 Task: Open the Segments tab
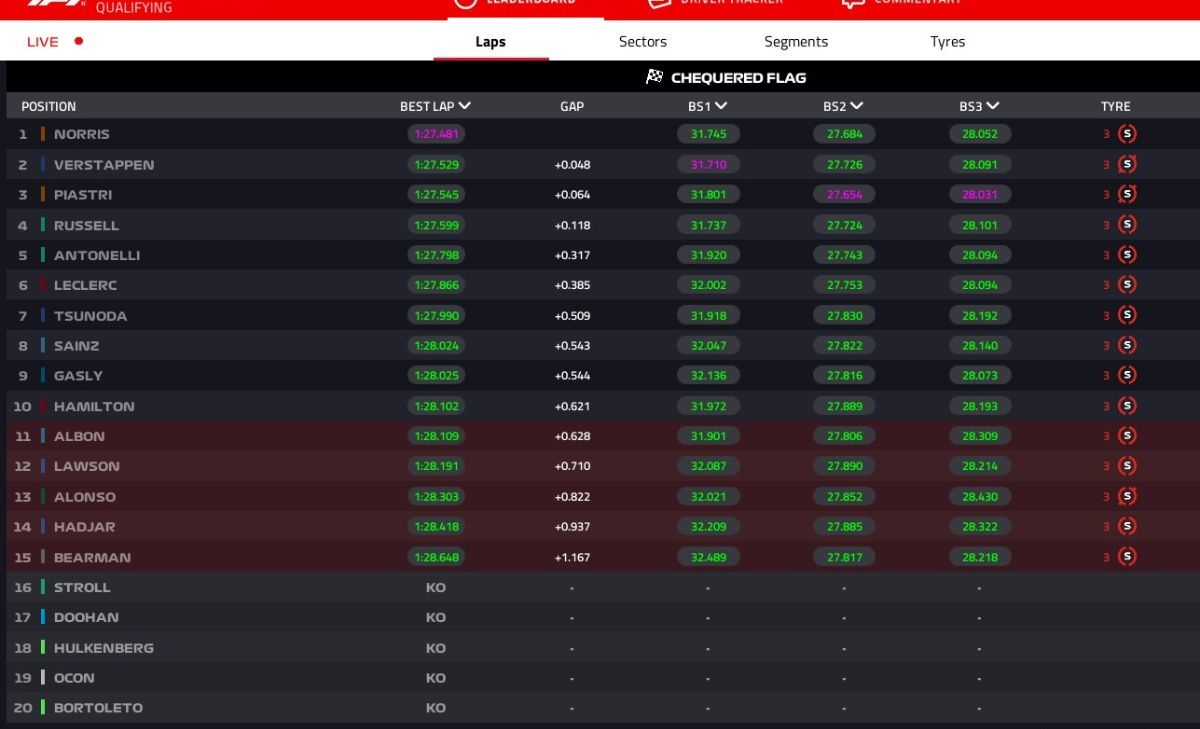[796, 42]
